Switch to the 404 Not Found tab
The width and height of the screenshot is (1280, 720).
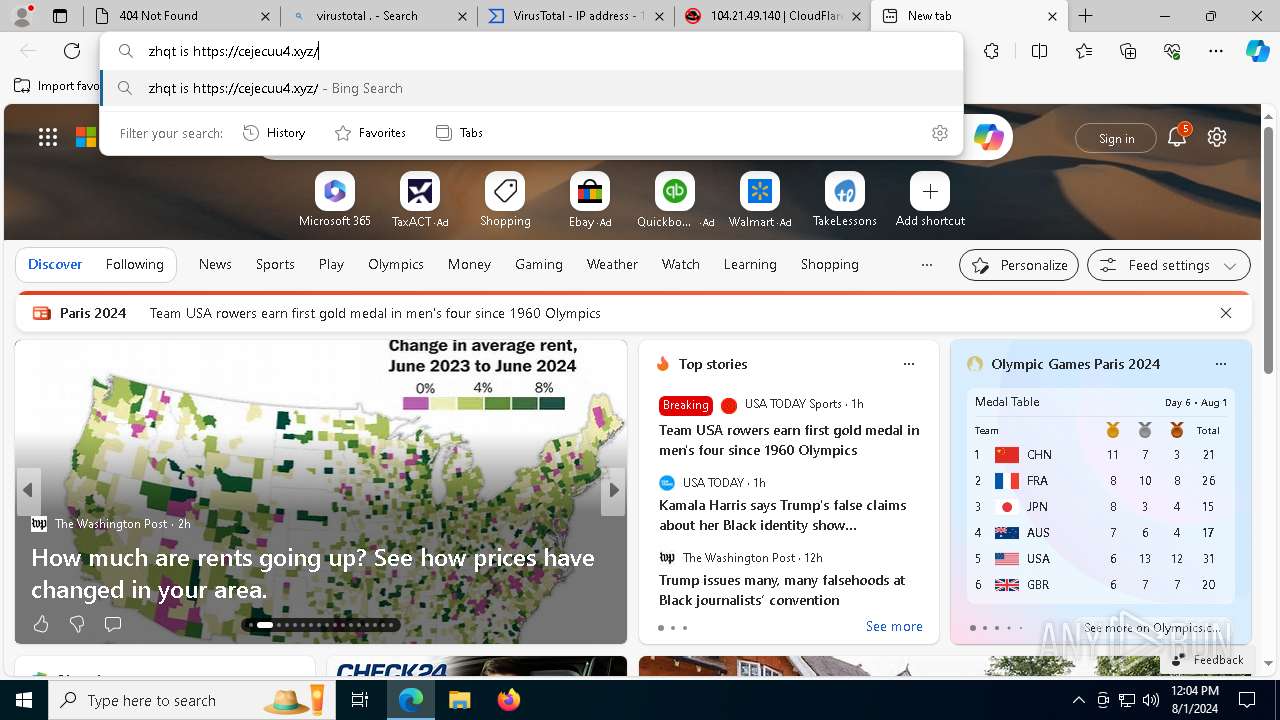pos(180,16)
